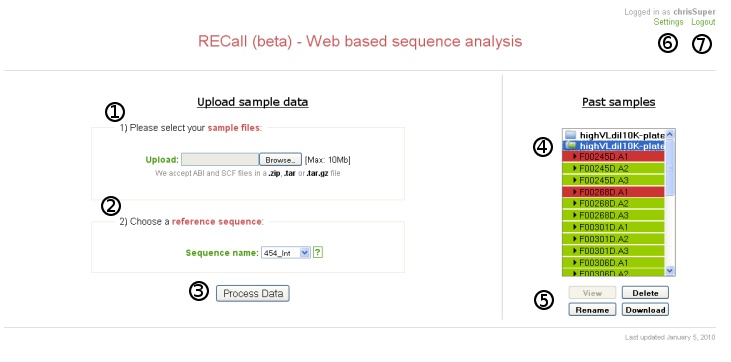Select the F00306D.A1 green sample row
The width and height of the screenshot is (731, 362).
[614, 263]
